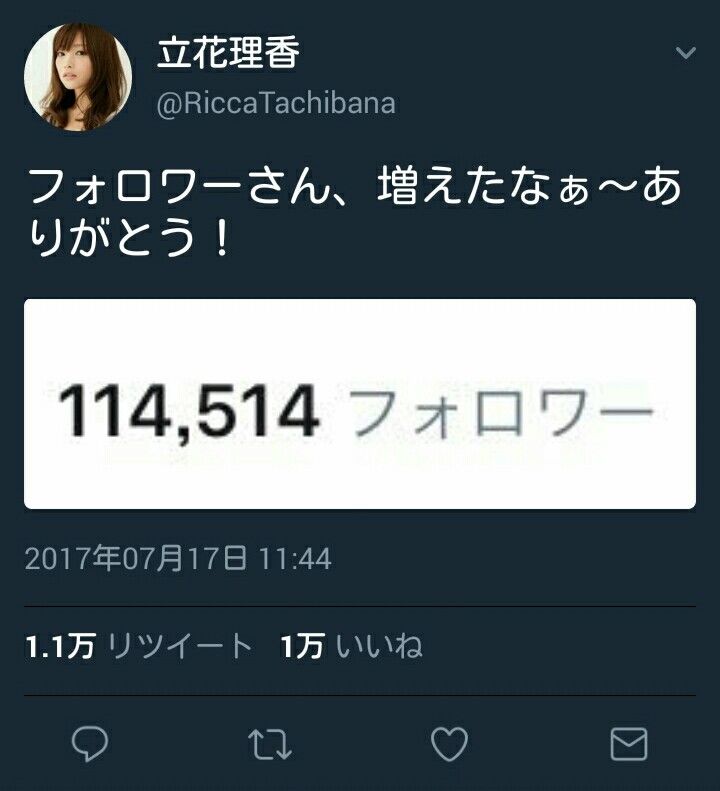Click the 114,514 follower count number
This screenshot has height=791, width=720.
[x=188, y=410]
